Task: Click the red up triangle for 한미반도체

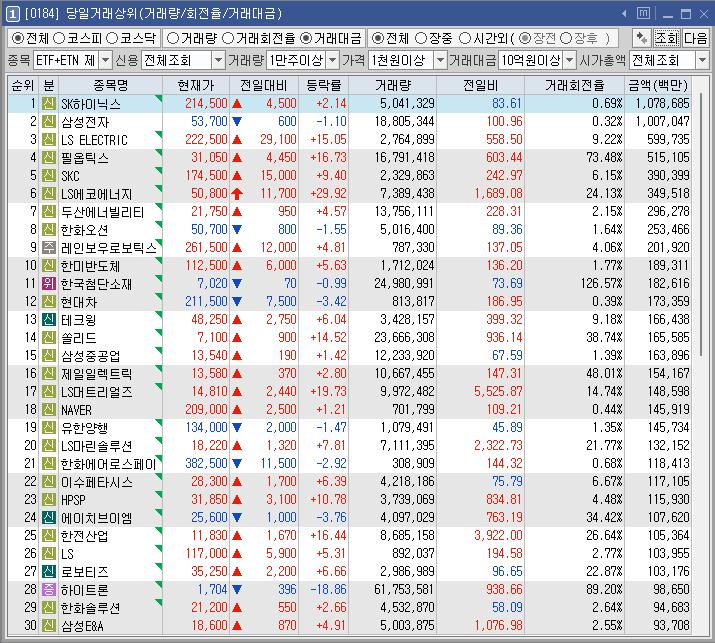Action: (x=237, y=266)
